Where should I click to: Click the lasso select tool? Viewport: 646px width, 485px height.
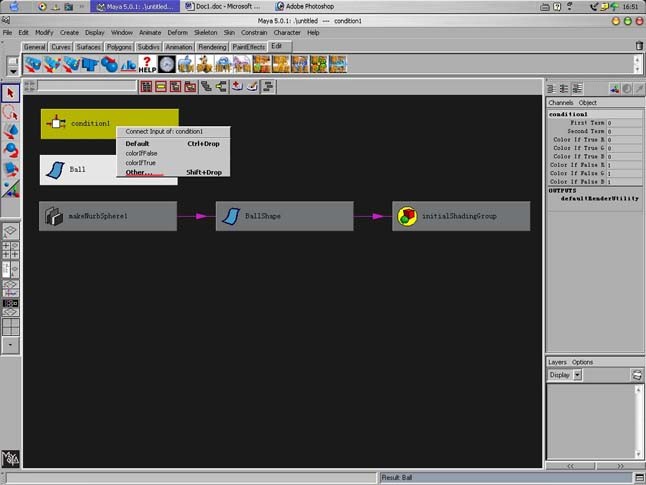[x=10, y=112]
